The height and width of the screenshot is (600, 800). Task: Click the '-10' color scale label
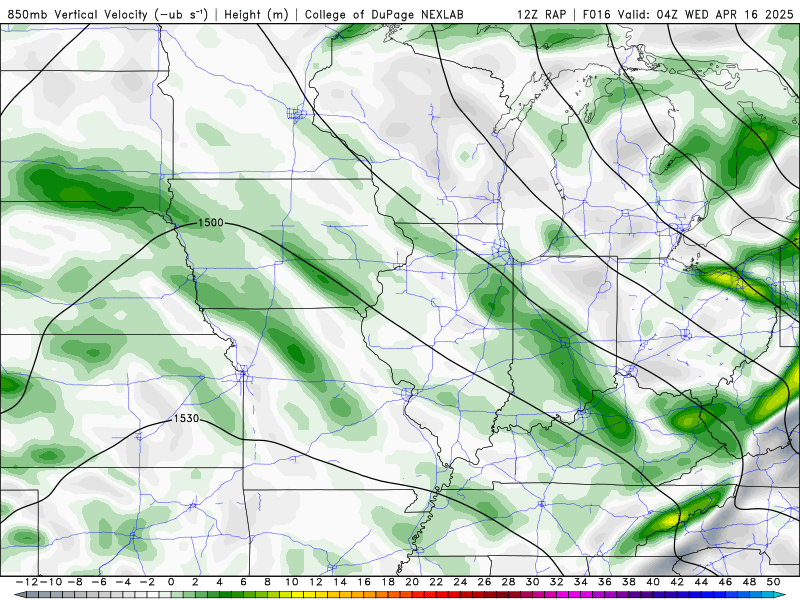point(51,582)
